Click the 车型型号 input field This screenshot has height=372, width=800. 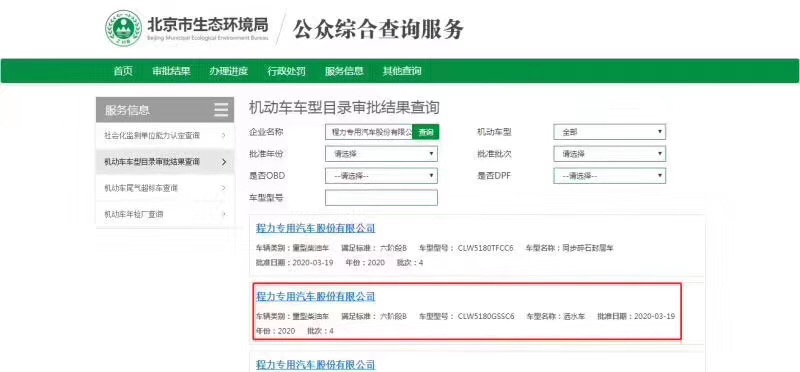tap(382, 197)
